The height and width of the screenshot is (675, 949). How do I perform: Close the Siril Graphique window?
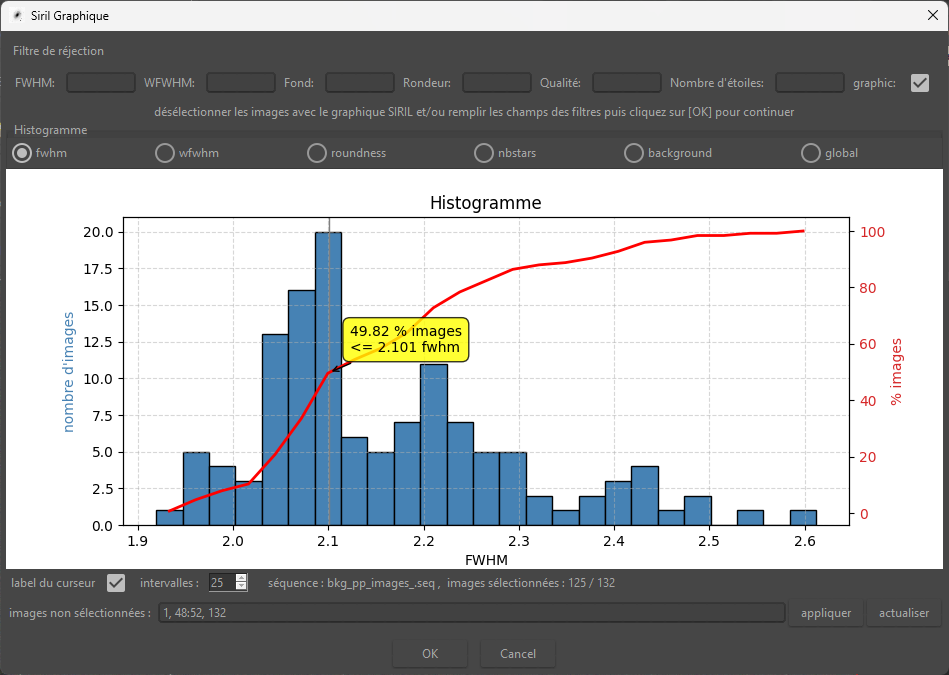933,16
